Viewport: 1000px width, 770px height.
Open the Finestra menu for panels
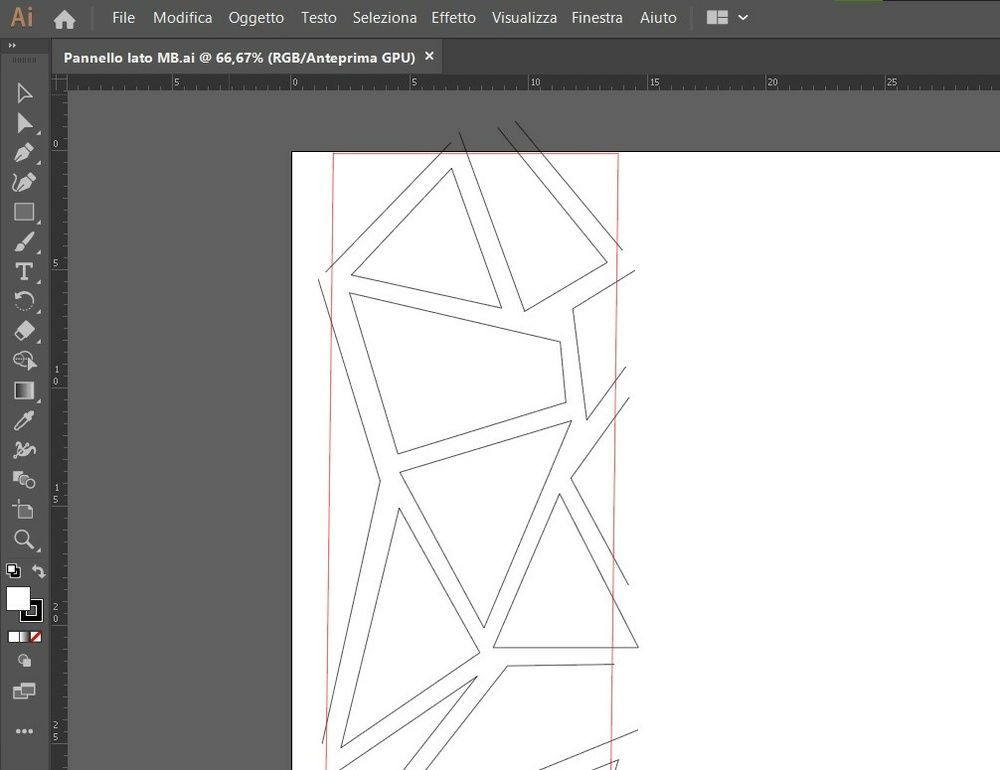tap(597, 17)
